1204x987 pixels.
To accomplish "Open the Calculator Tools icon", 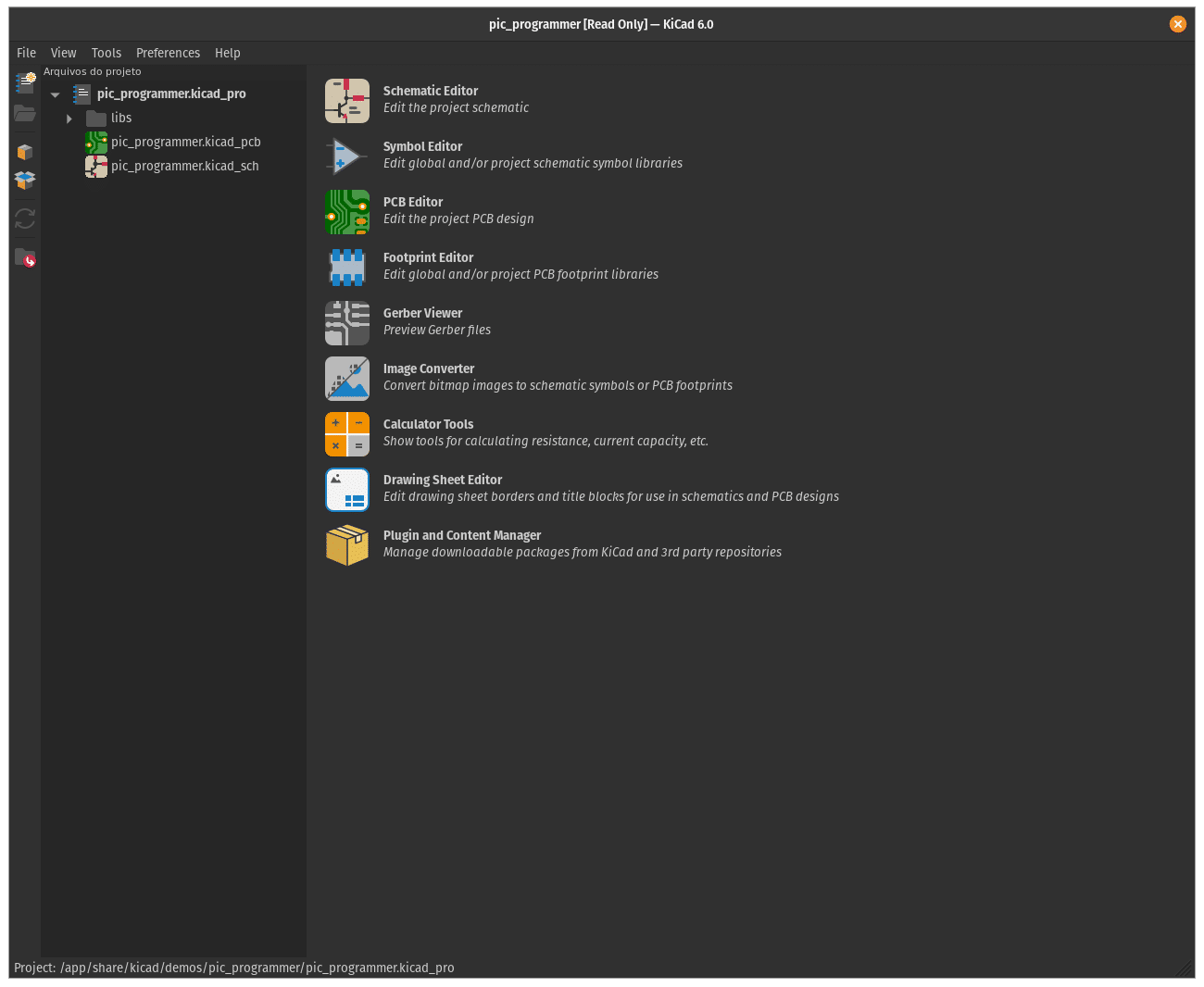I will point(347,434).
